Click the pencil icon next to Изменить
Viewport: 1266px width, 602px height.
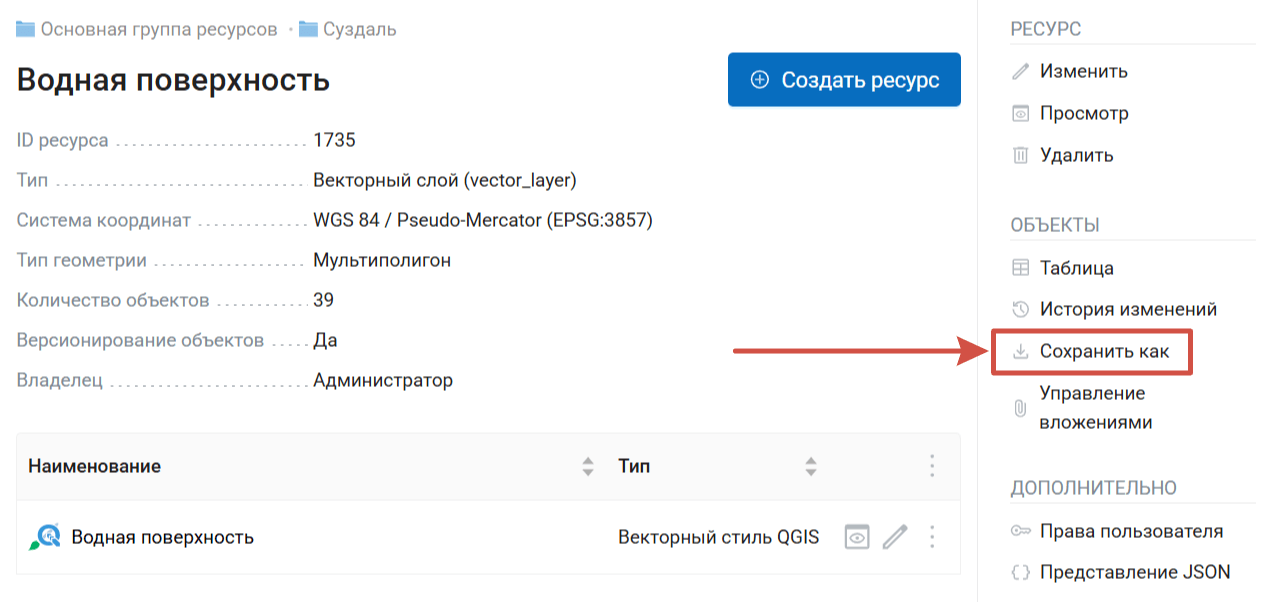(x=1020, y=72)
